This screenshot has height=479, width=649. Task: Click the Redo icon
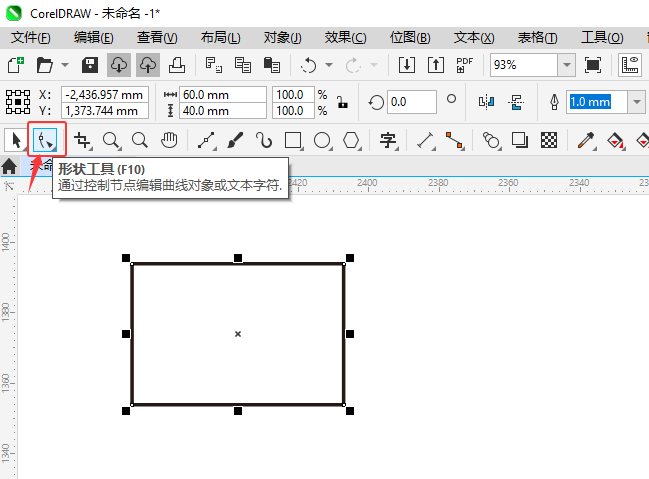(x=353, y=65)
